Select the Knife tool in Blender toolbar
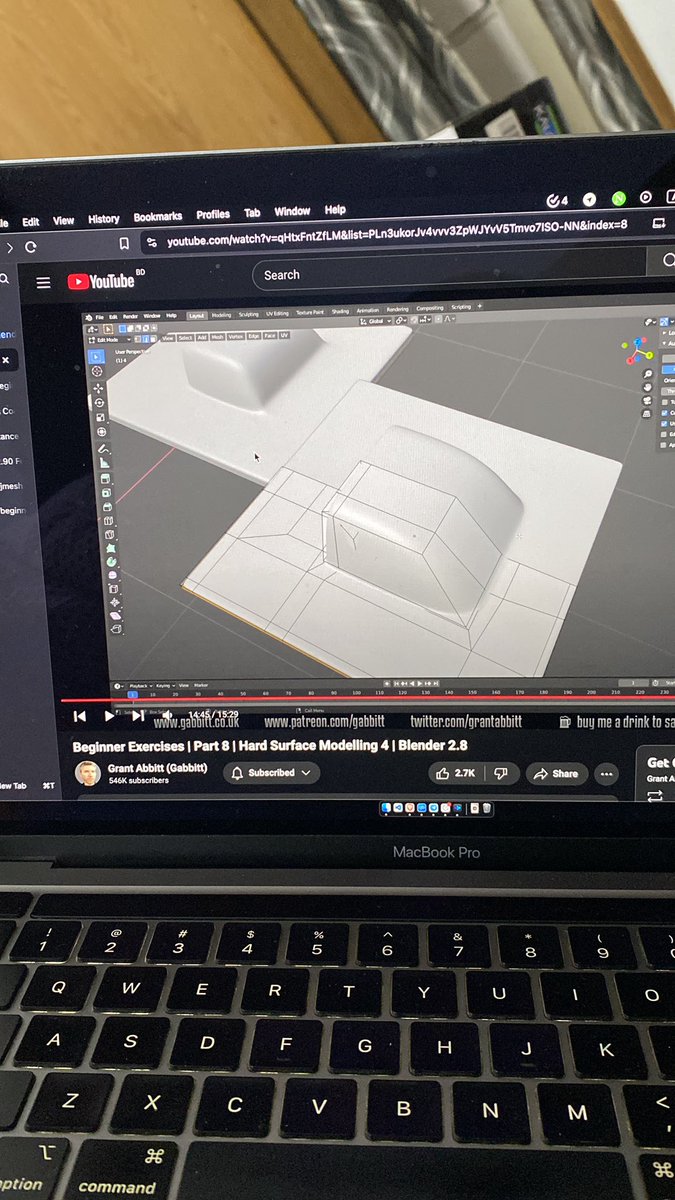The width and height of the screenshot is (675, 1200). 109,535
